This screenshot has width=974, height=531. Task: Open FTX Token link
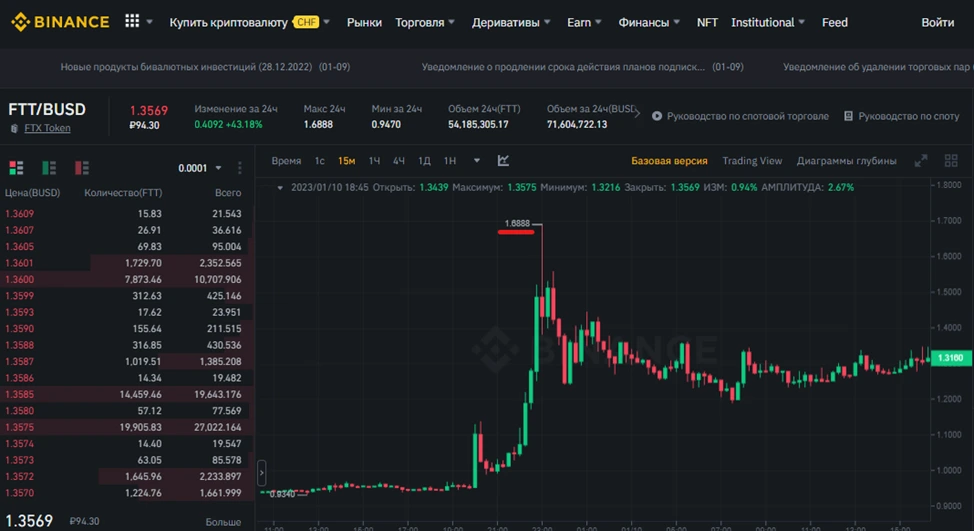click(x=47, y=128)
